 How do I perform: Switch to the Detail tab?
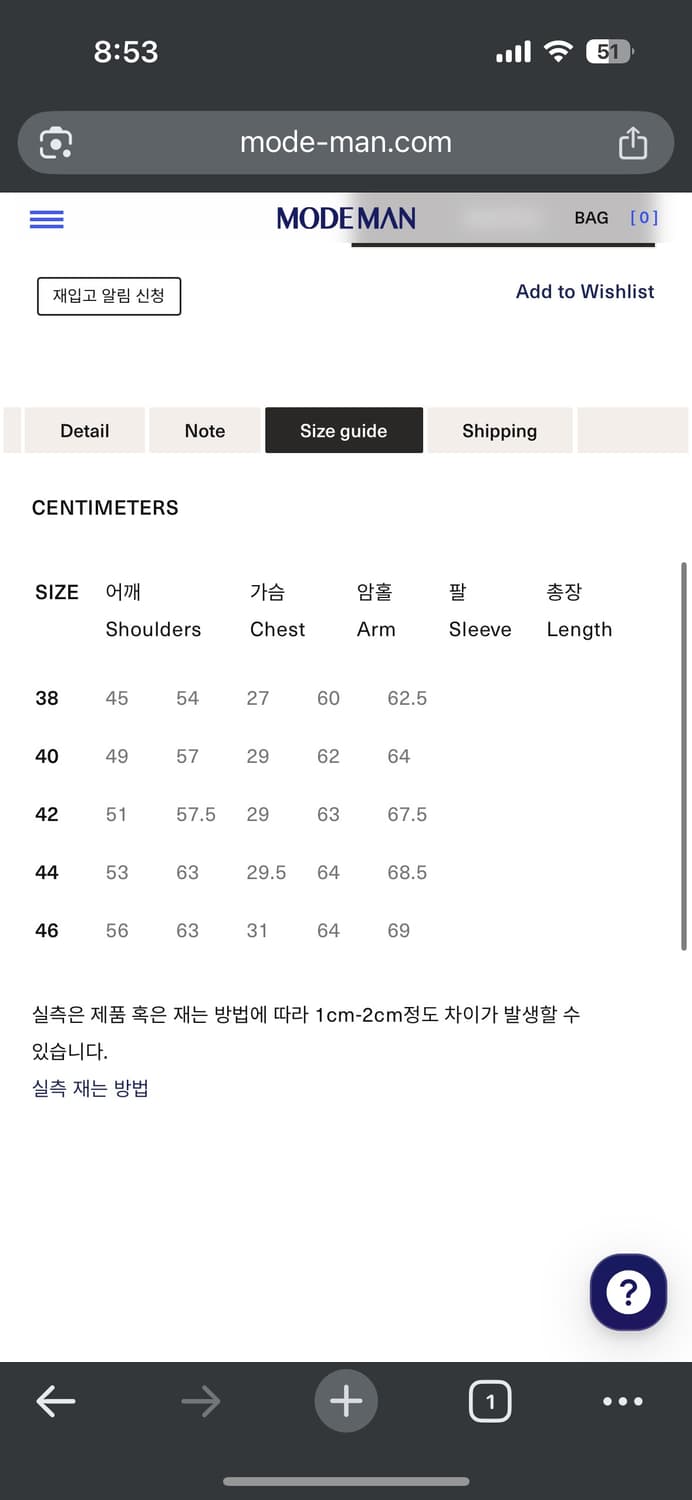click(x=84, y=430)
